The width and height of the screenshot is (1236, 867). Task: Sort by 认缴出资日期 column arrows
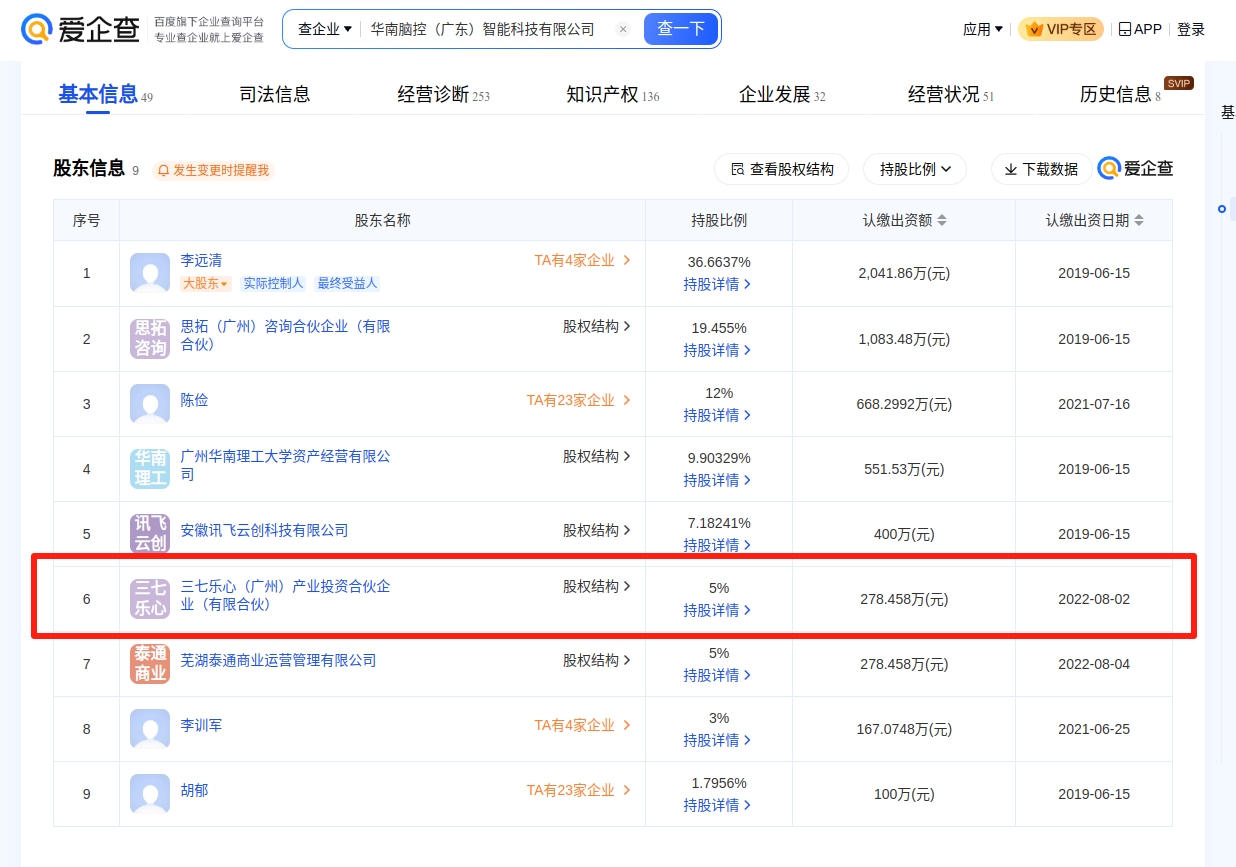tap(1139, 220)
